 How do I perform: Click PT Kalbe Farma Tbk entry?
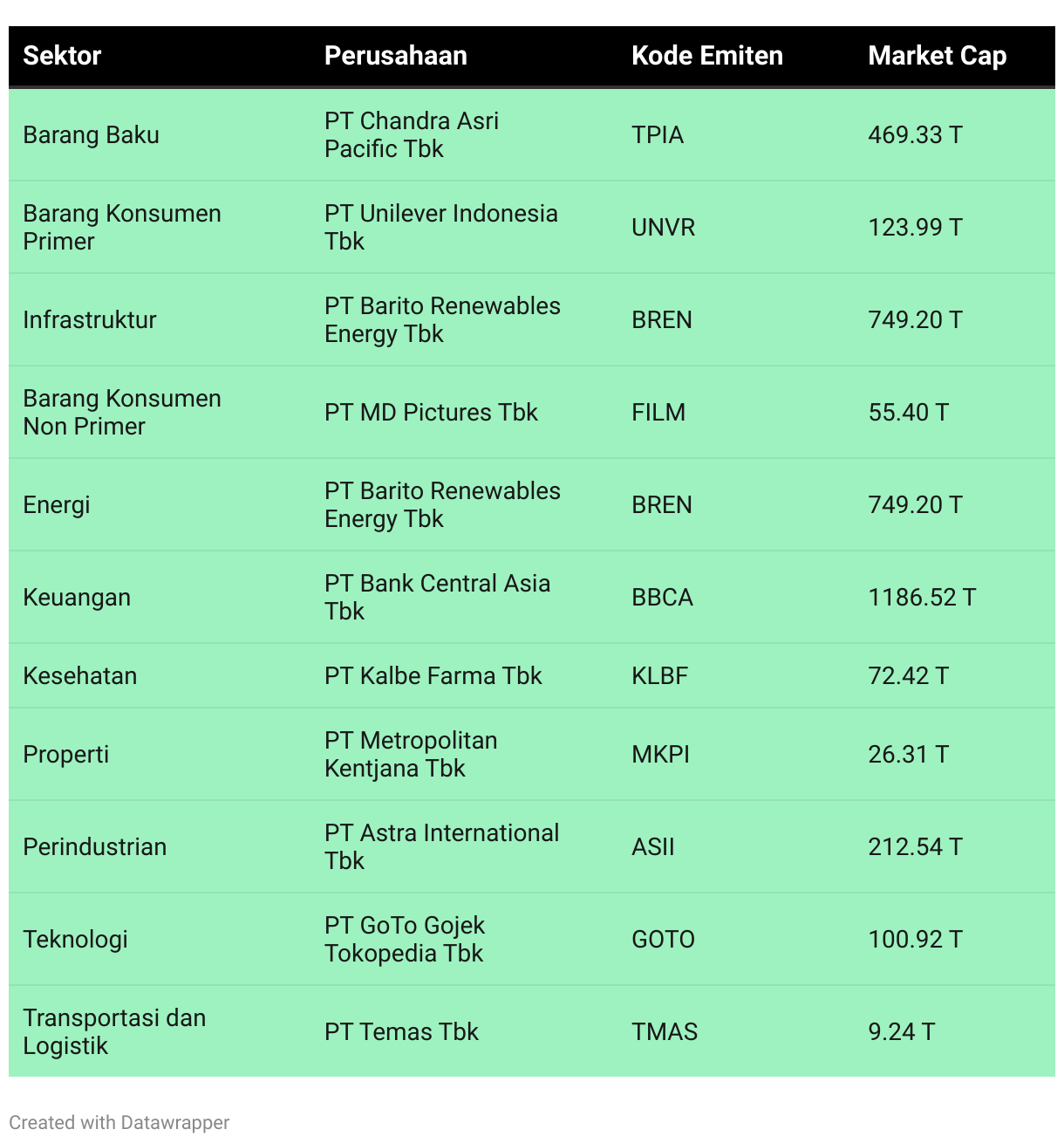pyautogui.click(x=433, y=676)
